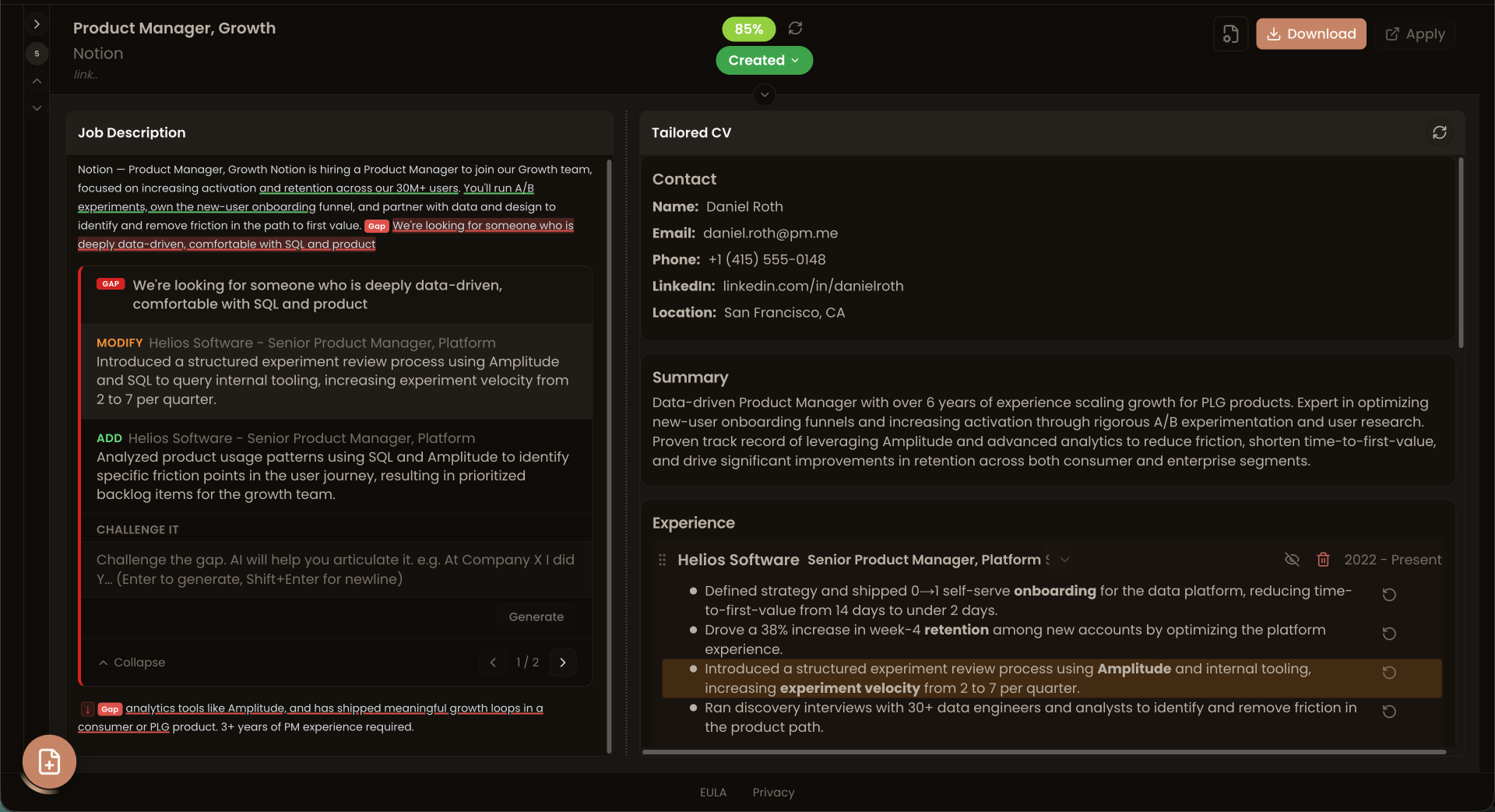Click the Notion company name in header
This screenshot has width=1495, height=812.
pyautogui.click(x=98, y=54)
